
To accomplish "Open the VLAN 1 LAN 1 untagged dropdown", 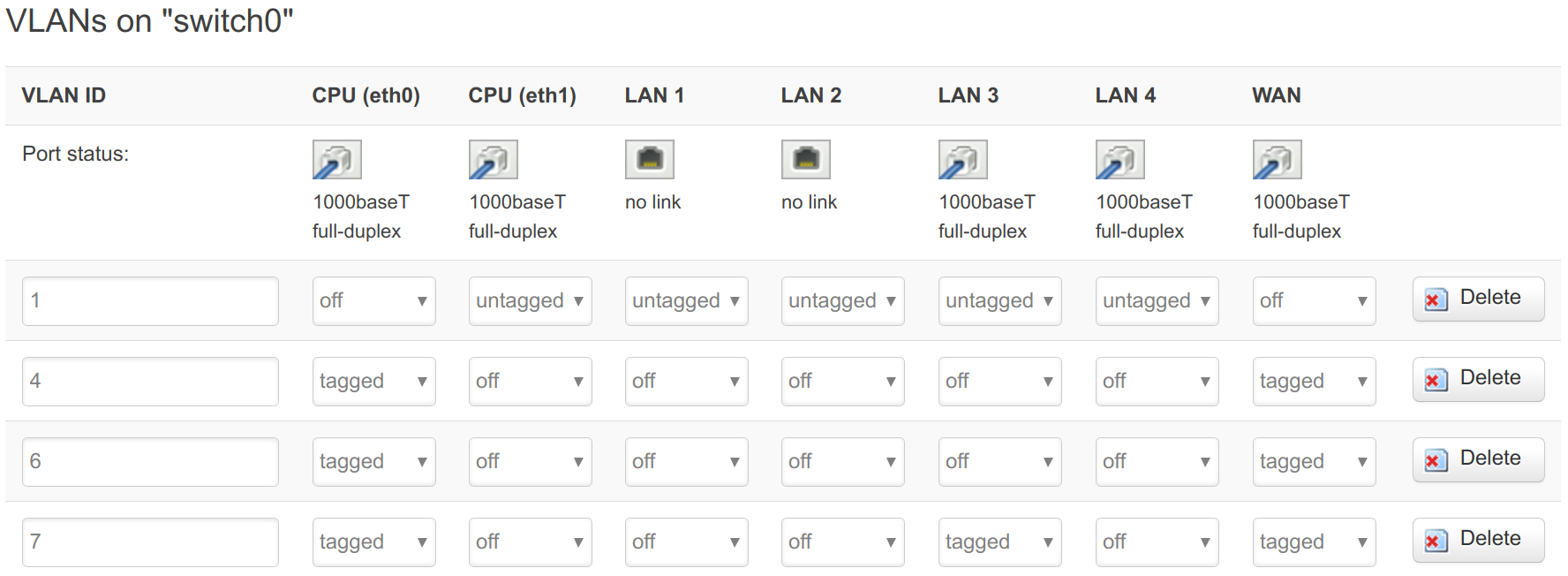I will pos(686,301).
